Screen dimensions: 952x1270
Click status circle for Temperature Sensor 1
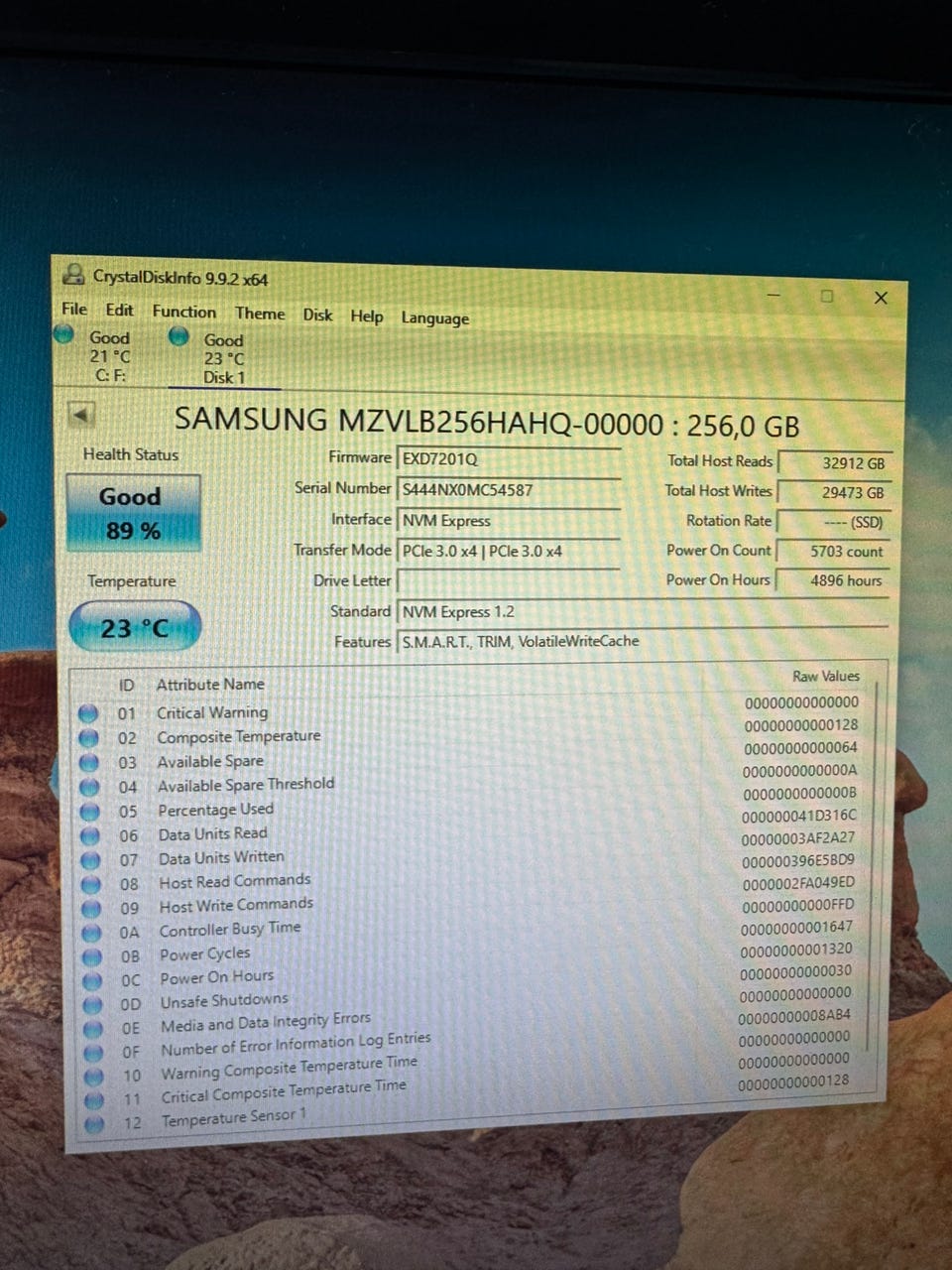95,1123
